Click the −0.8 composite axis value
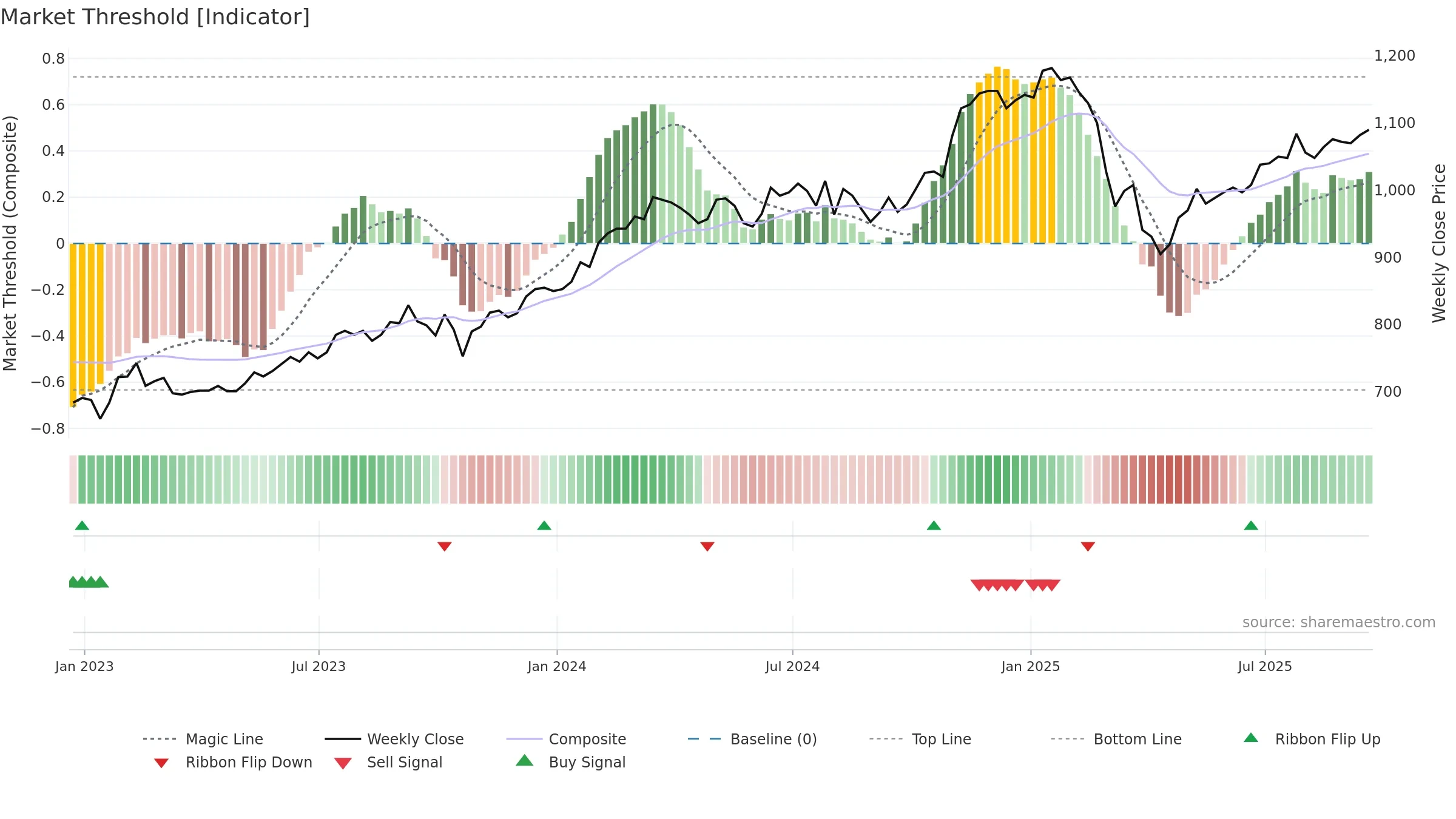This screenshot has height=819, width=1456. (x=48, y=429)
